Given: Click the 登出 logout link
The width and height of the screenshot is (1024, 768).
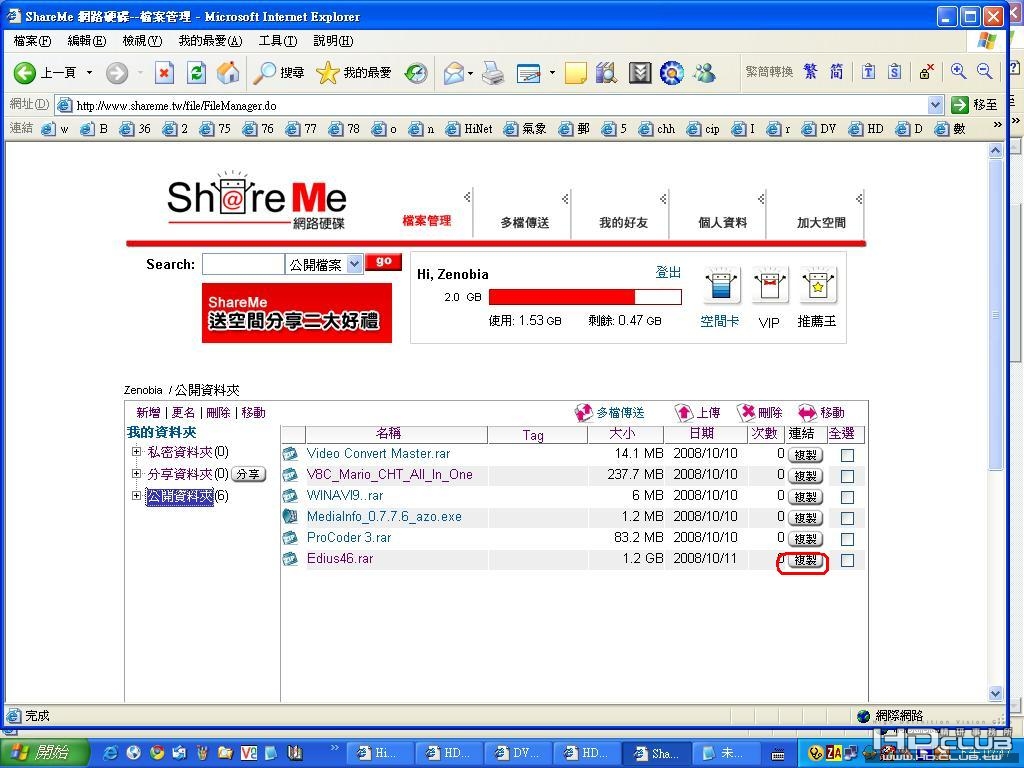Looking at the screenshot, I should click(x=668, y=272).
